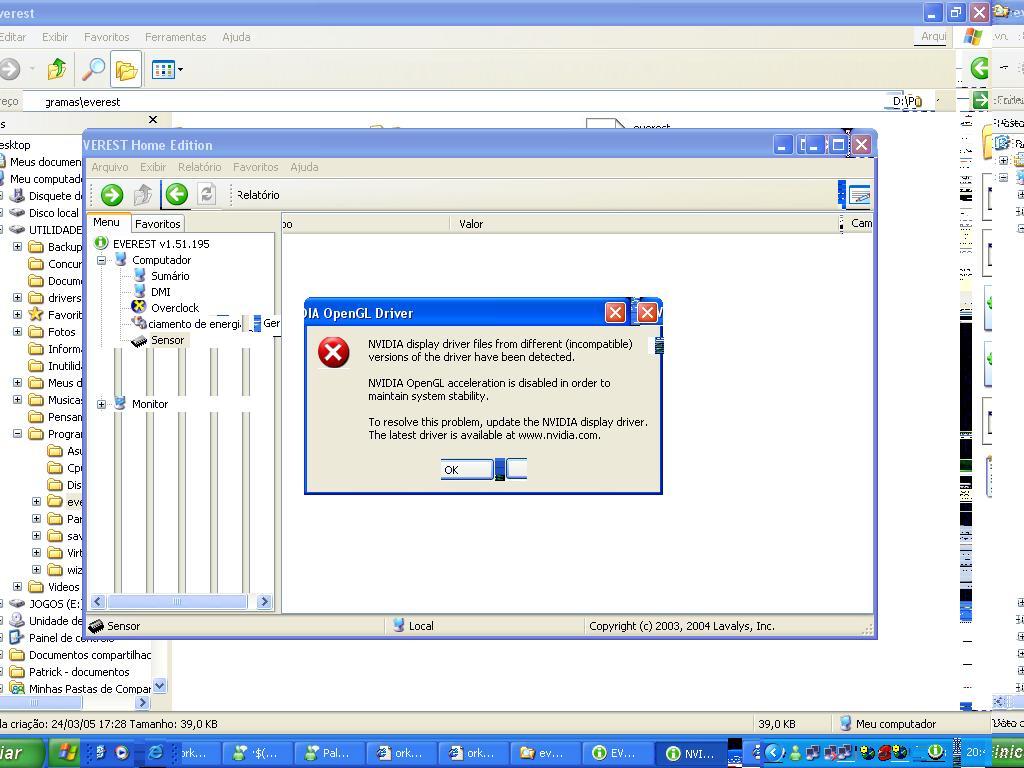Click the Valor column header in EVEREST
Screen dimensions: 1024x768
click(471, 224)
